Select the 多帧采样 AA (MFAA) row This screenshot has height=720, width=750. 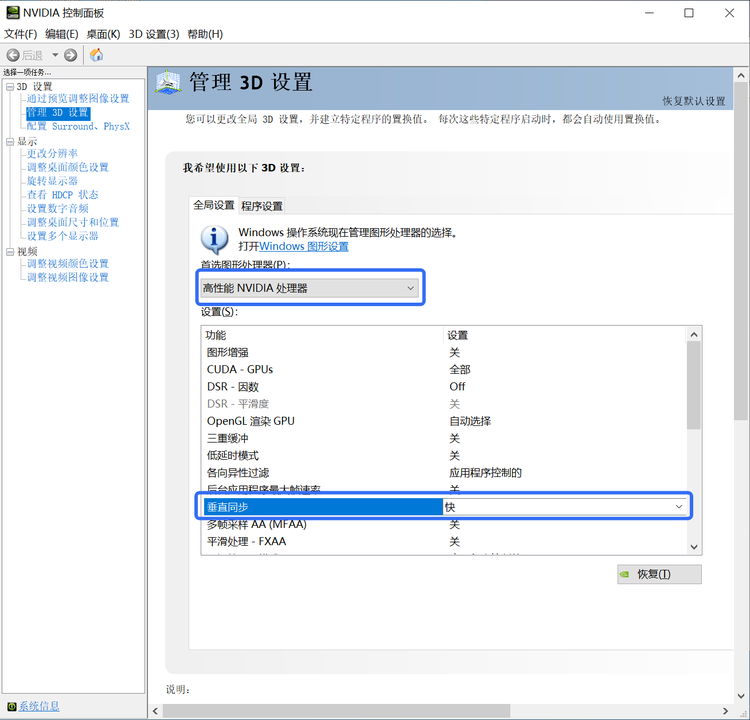445,524
